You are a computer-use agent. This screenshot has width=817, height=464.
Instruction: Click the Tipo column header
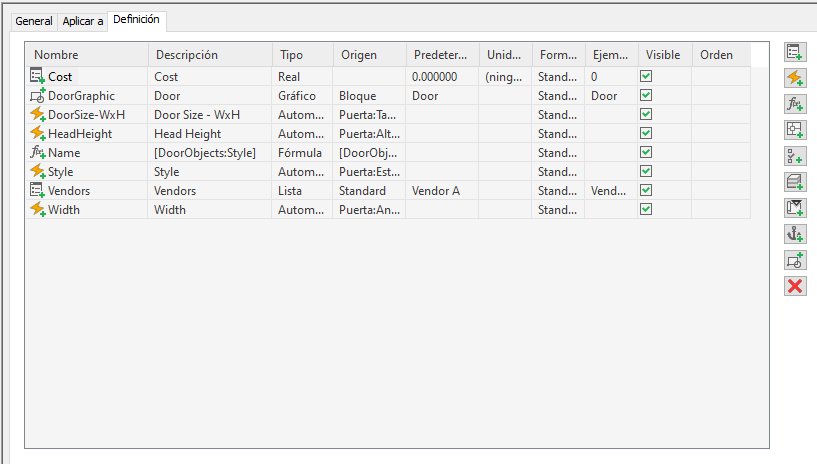302,55
